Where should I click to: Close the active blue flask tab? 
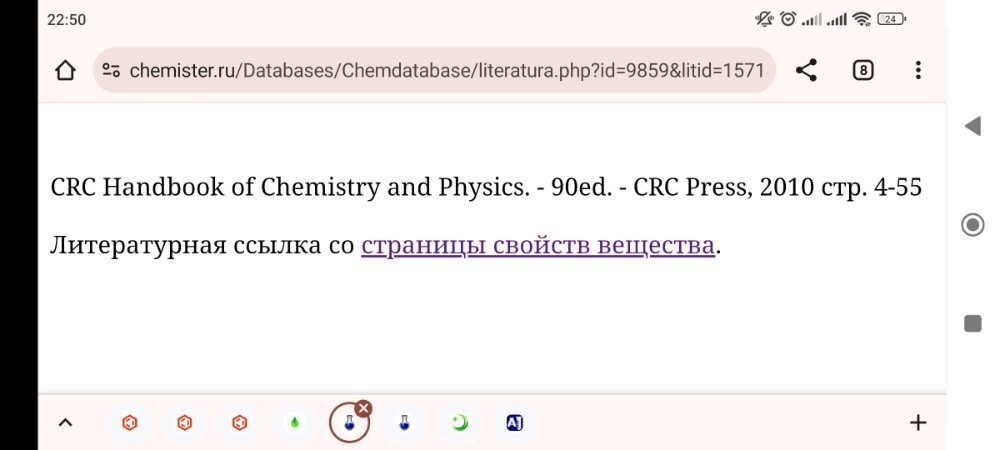click(364, 408)
